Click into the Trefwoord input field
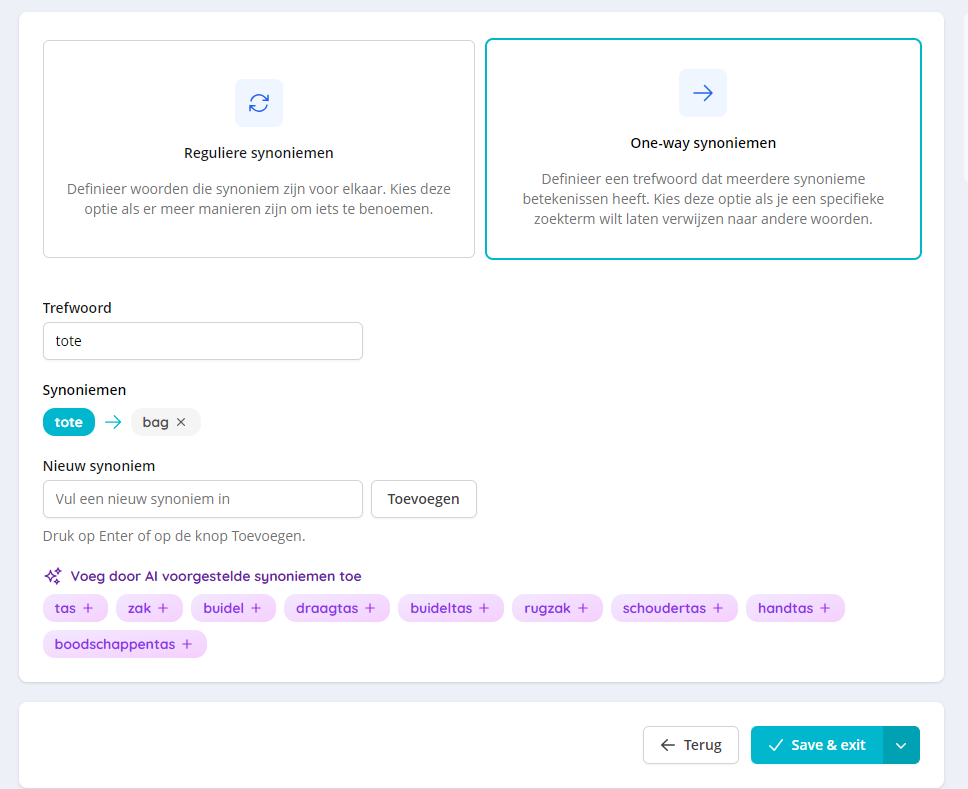 click(x=202, y=341)
